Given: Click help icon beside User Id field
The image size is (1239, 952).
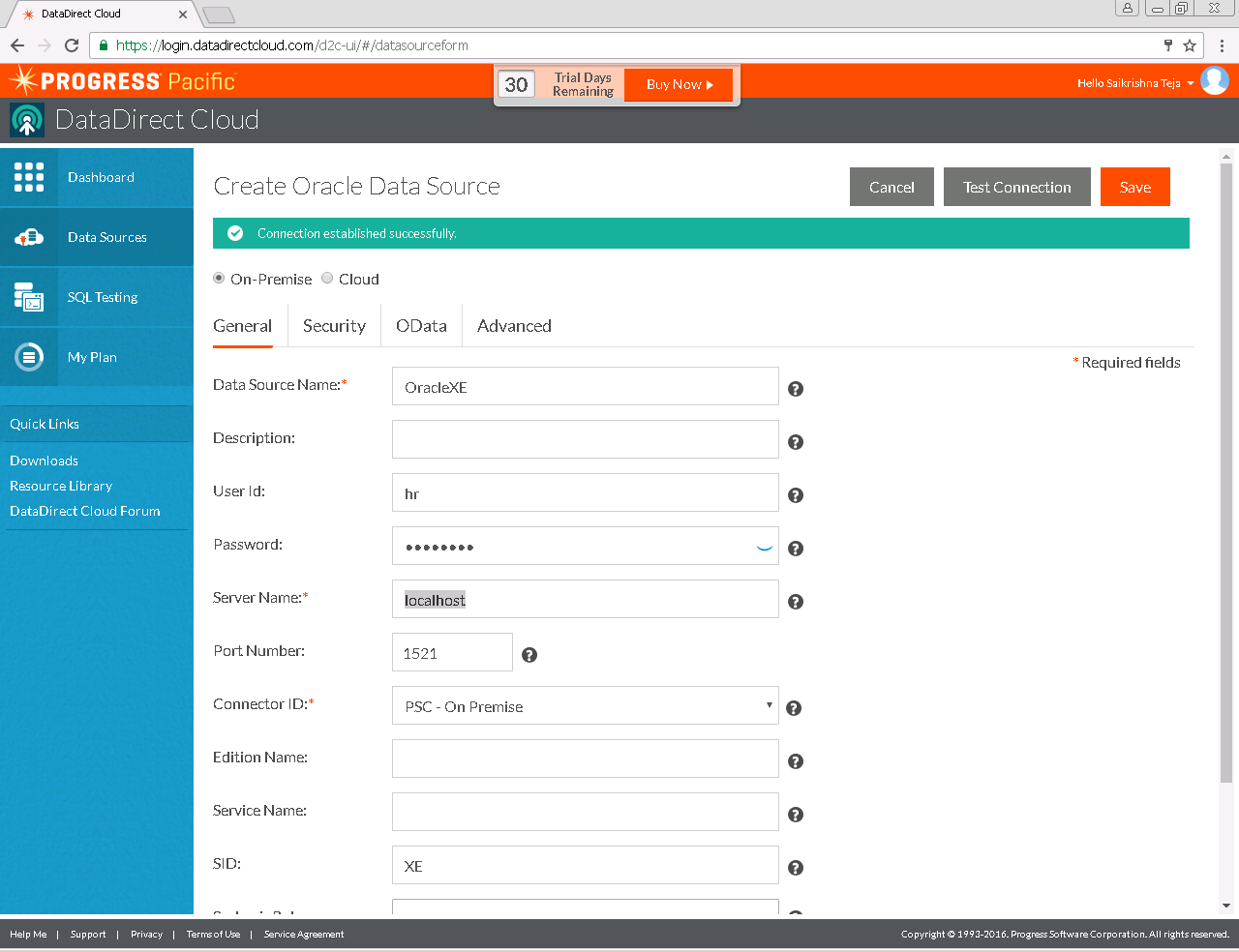Looking at the screenshot, I should tap(796, 495).
